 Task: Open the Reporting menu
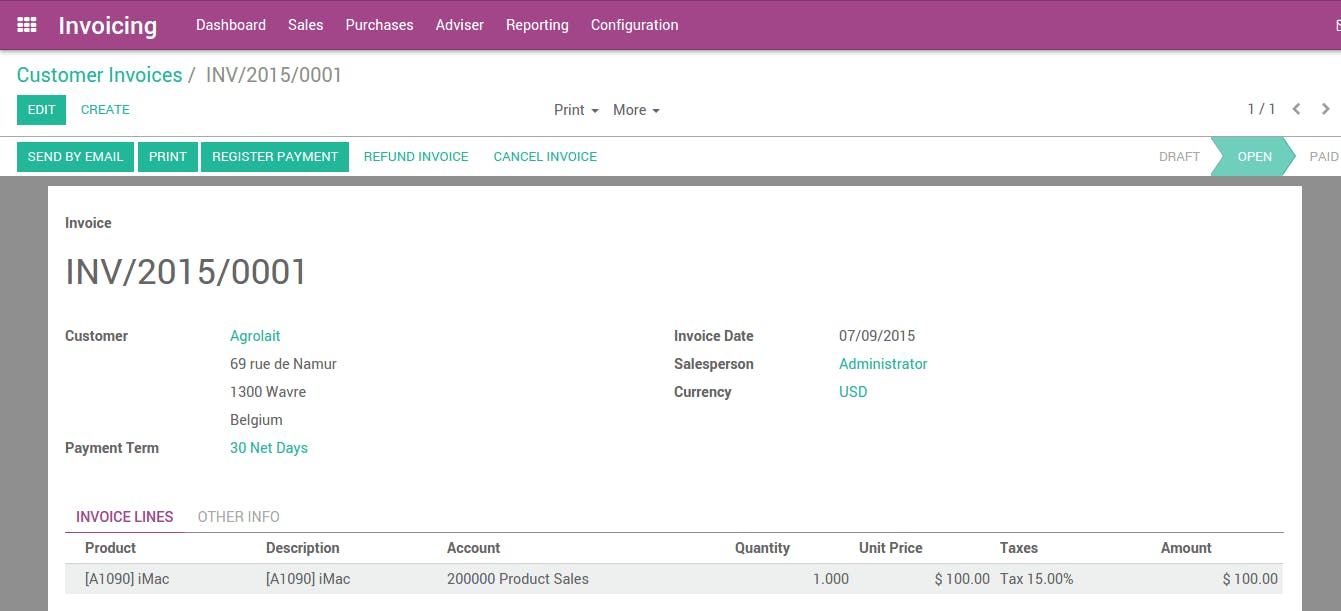click(537, 25)
